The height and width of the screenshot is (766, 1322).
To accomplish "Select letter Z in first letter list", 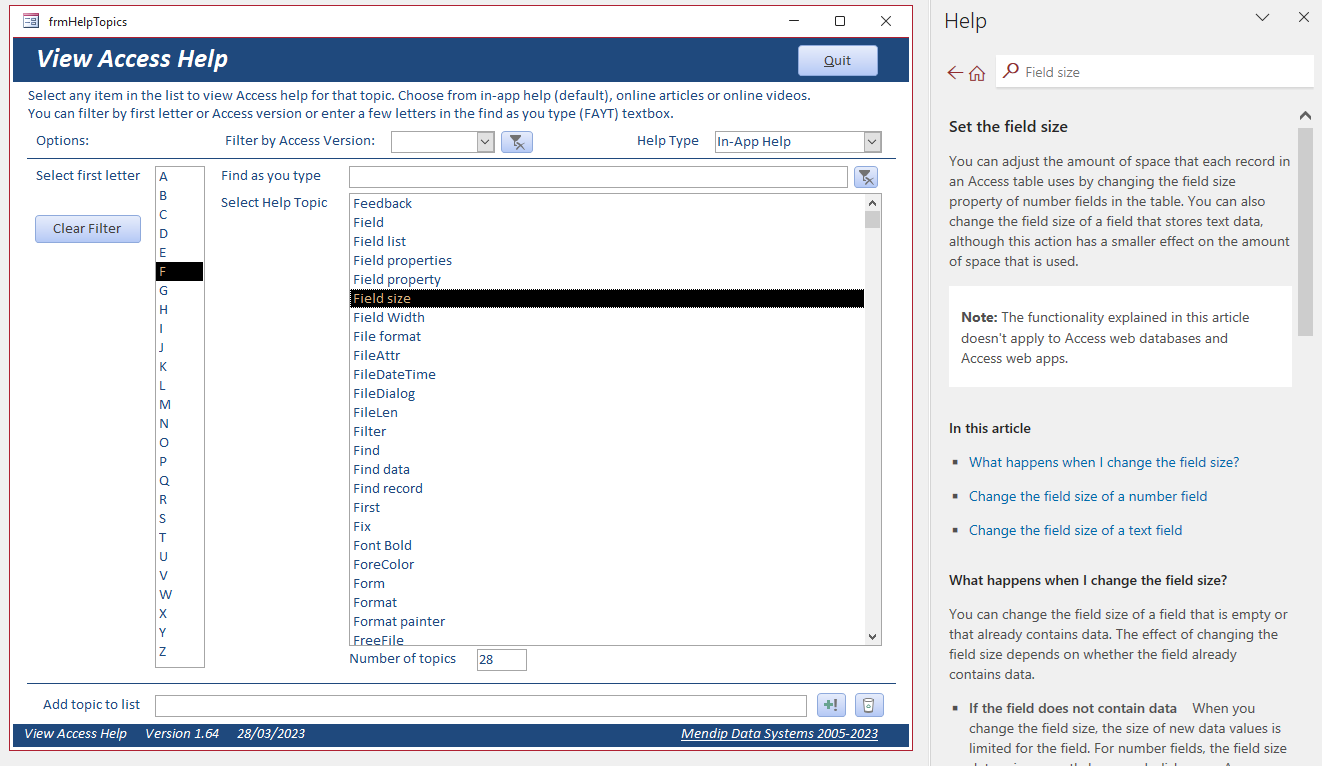I will coord(180,652).
